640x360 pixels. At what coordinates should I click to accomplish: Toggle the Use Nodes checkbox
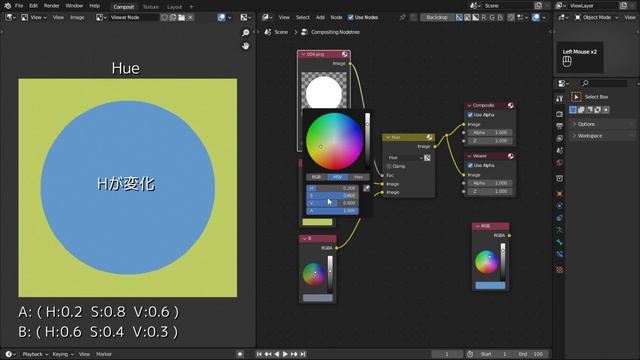pyautogui.click(x=351, y=17)
